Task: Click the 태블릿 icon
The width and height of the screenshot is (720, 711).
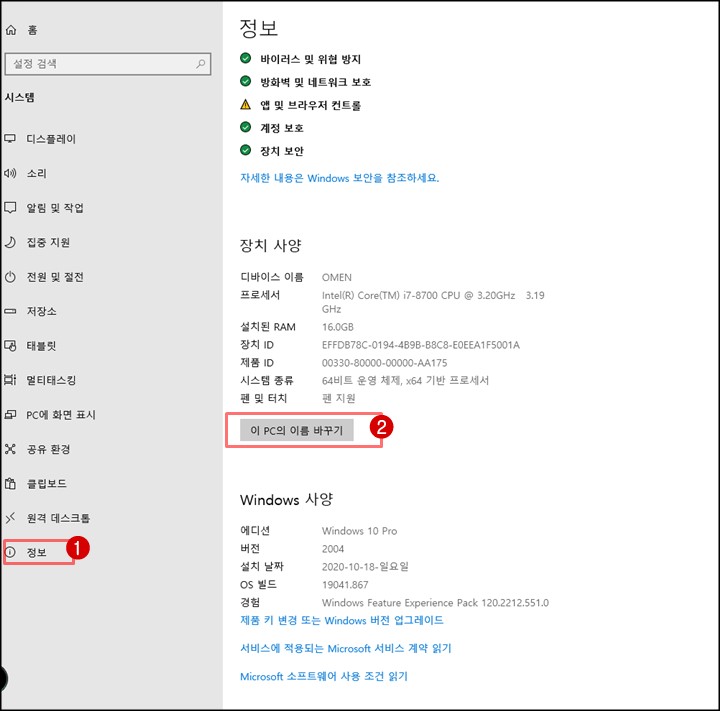Action: coord(10,345)
